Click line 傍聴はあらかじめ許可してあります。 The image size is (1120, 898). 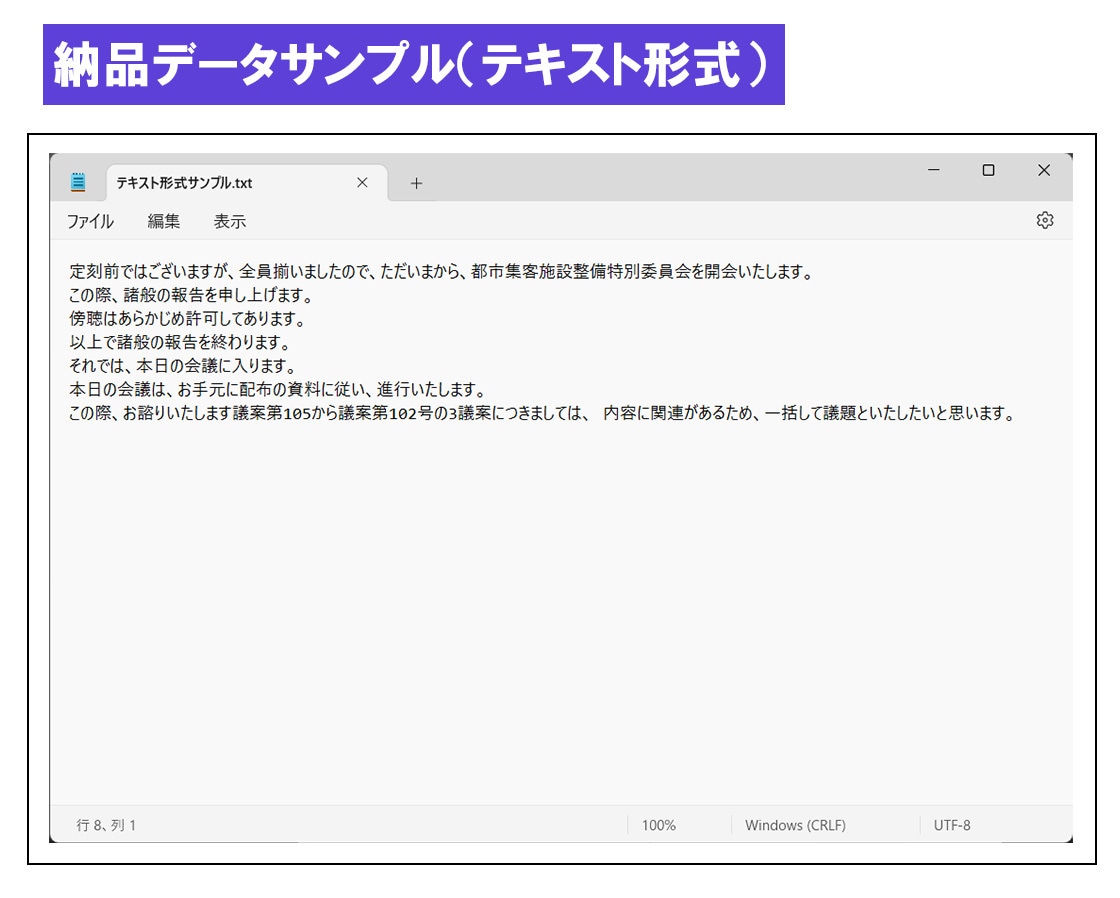187,319
